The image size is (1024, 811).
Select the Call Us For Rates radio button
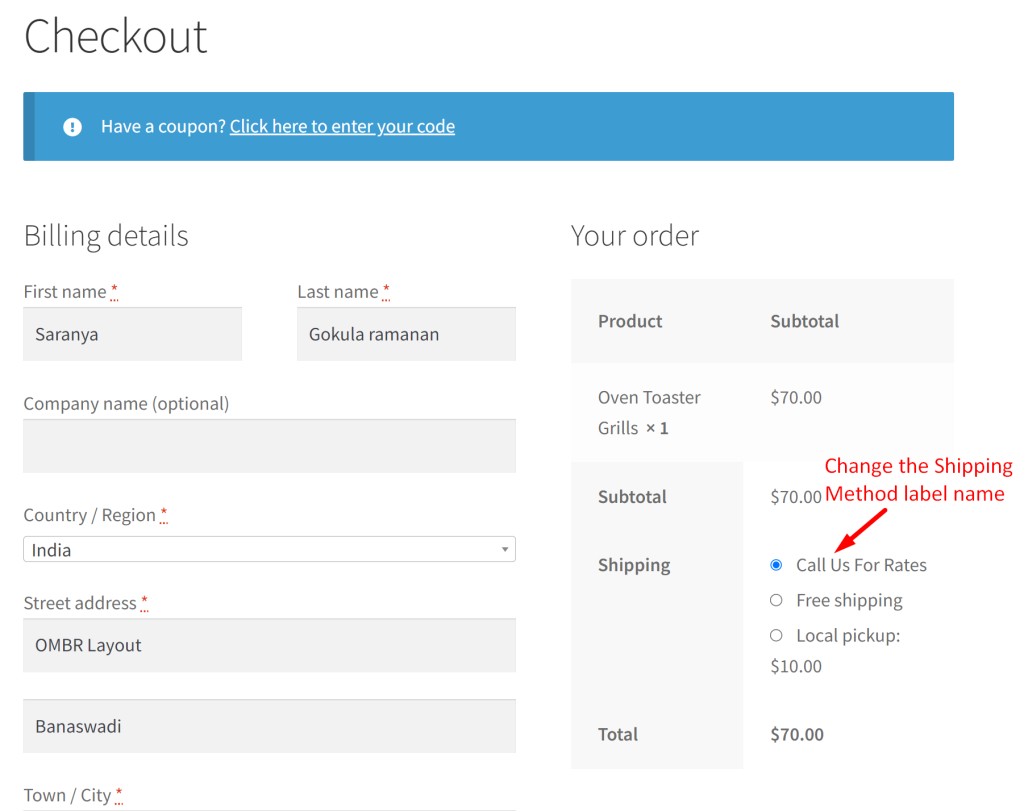(x=776, y=565)
